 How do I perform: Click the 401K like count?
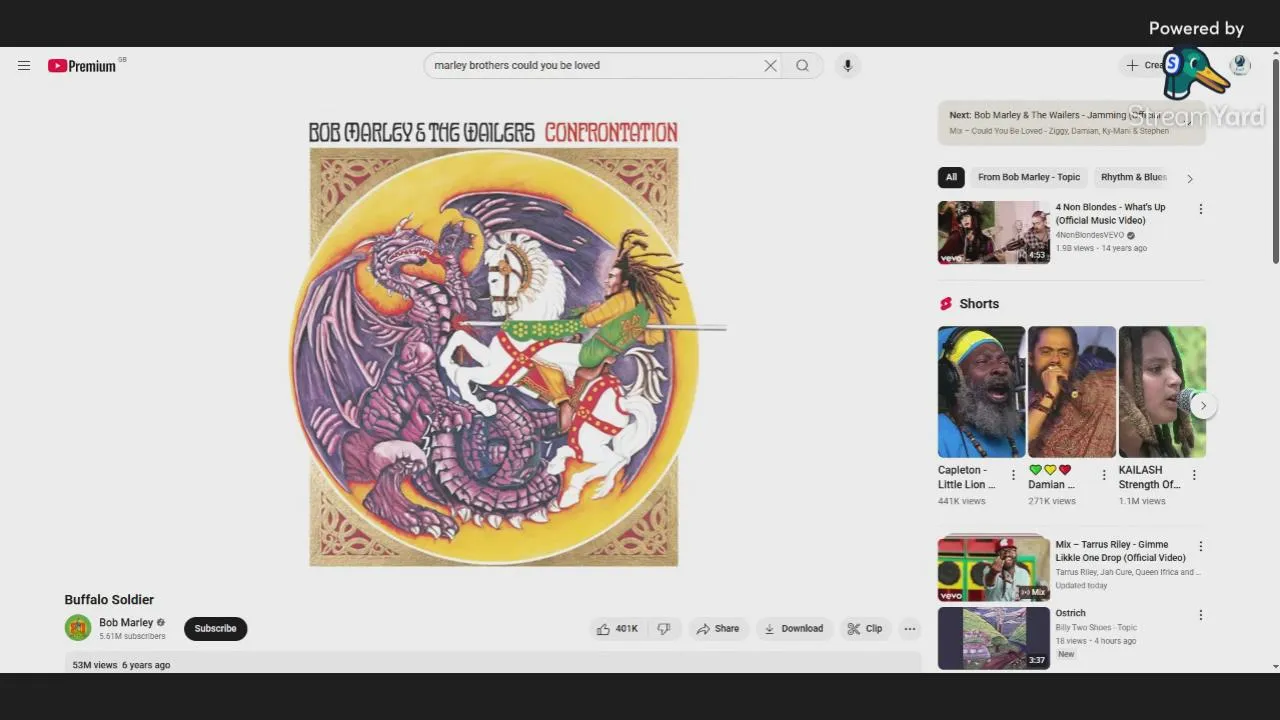point(627,629)
